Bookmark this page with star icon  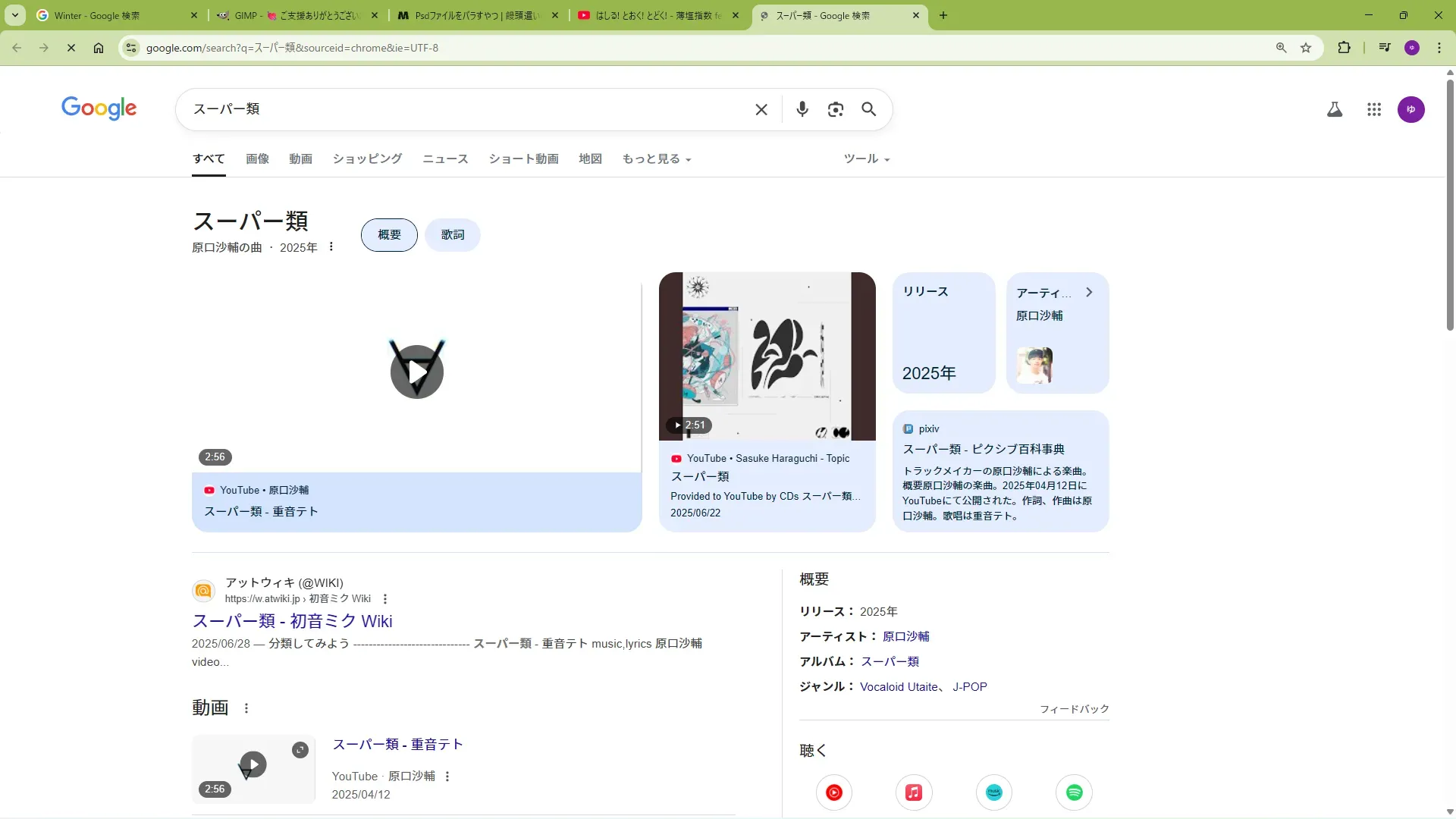[1305, 48]
